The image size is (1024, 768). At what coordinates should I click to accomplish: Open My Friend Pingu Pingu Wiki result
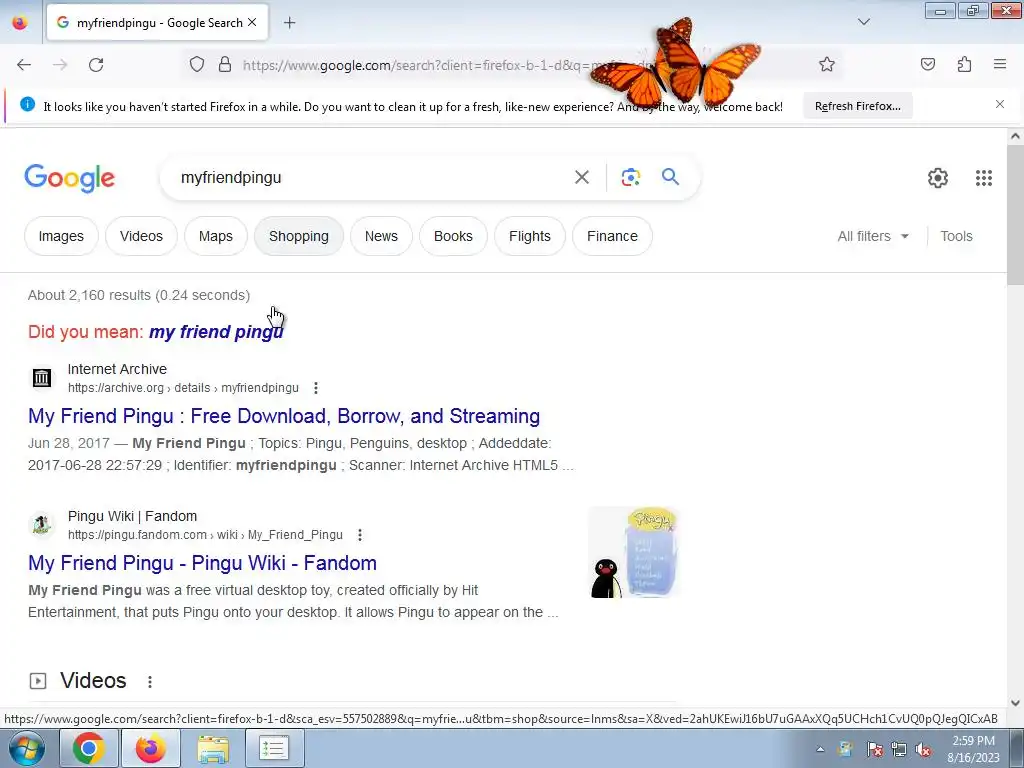pyautogui.click(x=202, y=563)
